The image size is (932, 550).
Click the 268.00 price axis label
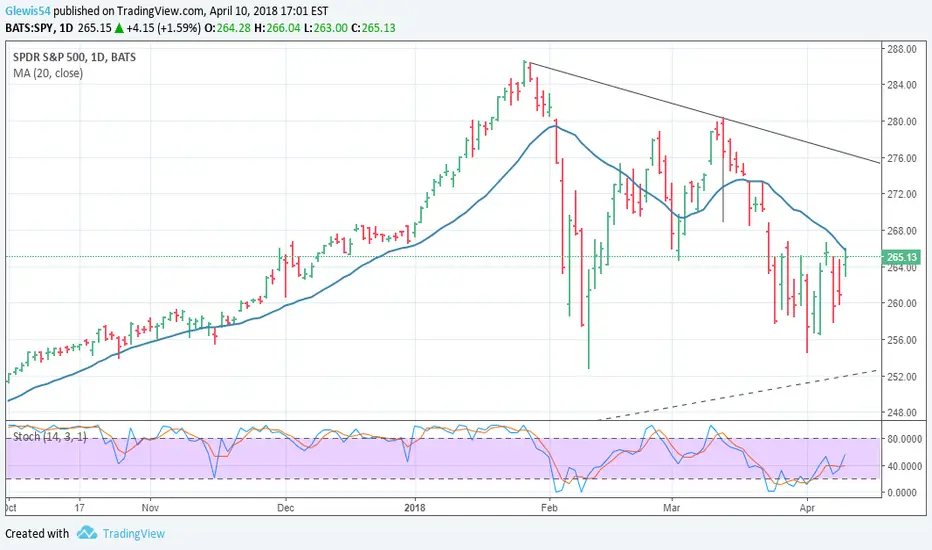(x=902, y=231)
